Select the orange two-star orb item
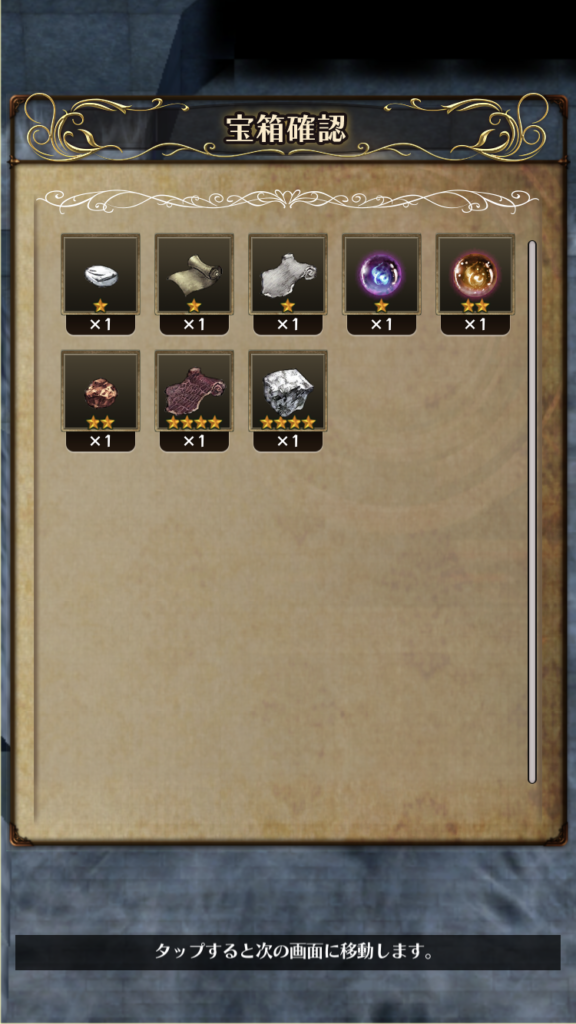576x1024 pixels. click(475, 275)
